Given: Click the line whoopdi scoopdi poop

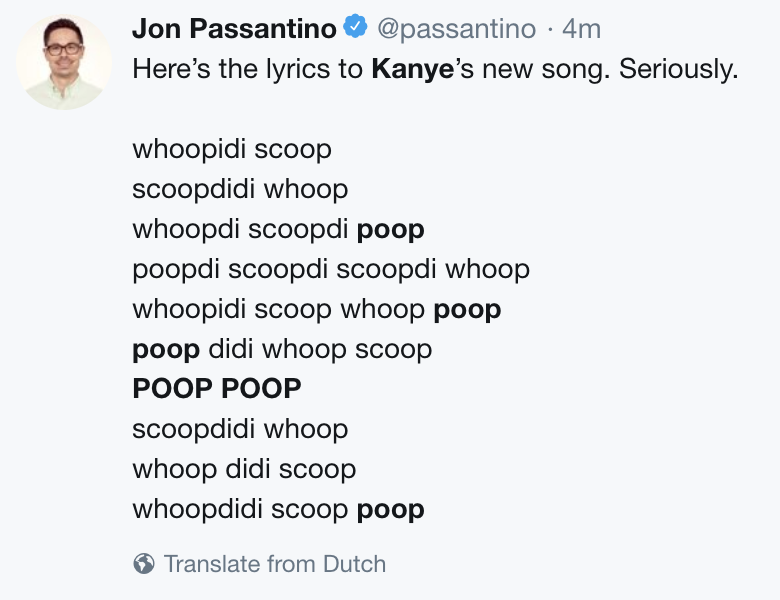Looking at the screenshot, I should [x=279, y=230].
